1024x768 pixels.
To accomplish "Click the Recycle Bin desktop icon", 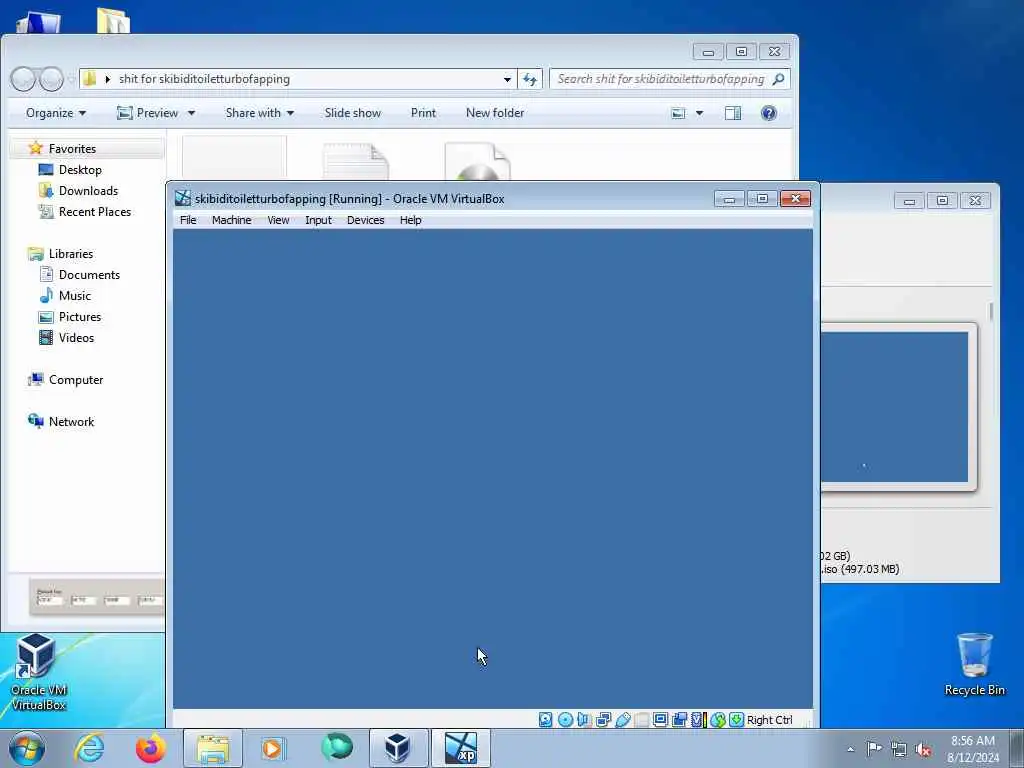I will click(974, 664).
